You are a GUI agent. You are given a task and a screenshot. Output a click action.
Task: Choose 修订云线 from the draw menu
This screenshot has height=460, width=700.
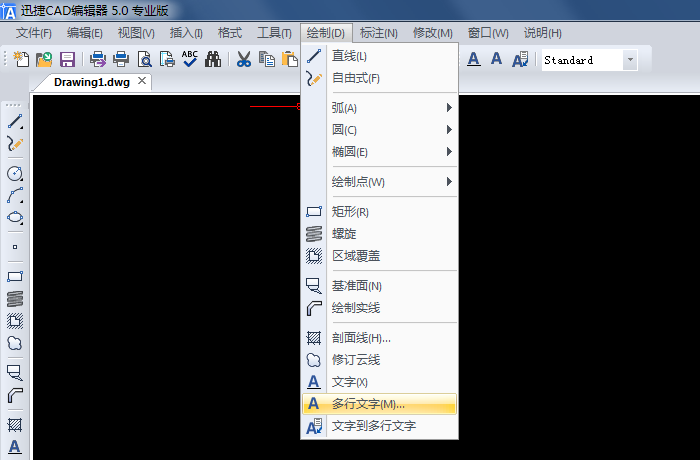tap(380, 360)
